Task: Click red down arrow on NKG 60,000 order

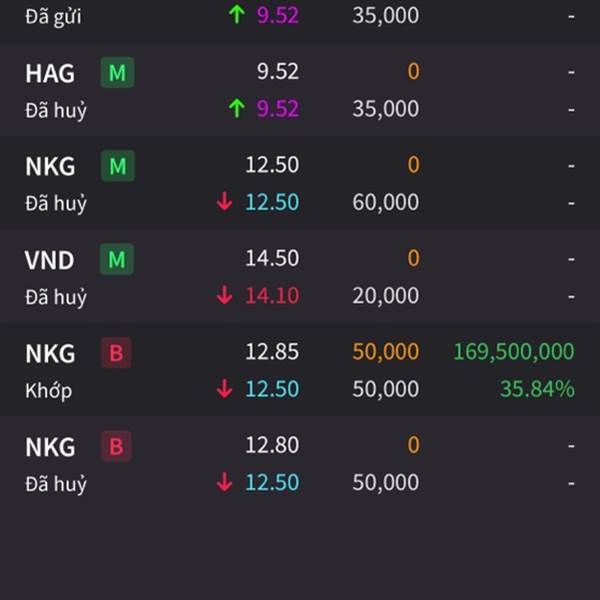Action: tap(224, 202)
